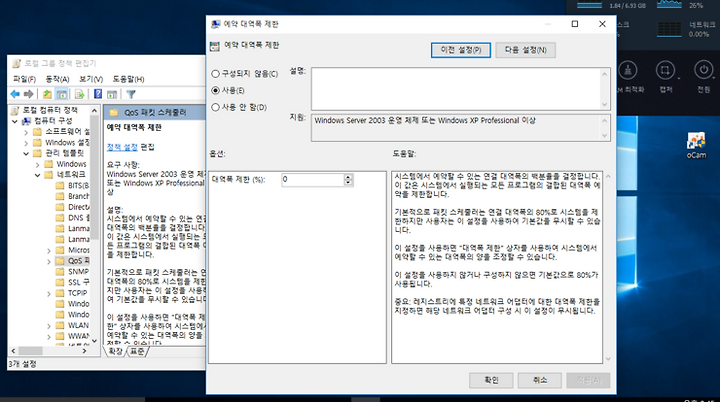Collapse the 컴퓨터 구성 tree node
This screenshot has height=402, width=720.
(15, 121)
